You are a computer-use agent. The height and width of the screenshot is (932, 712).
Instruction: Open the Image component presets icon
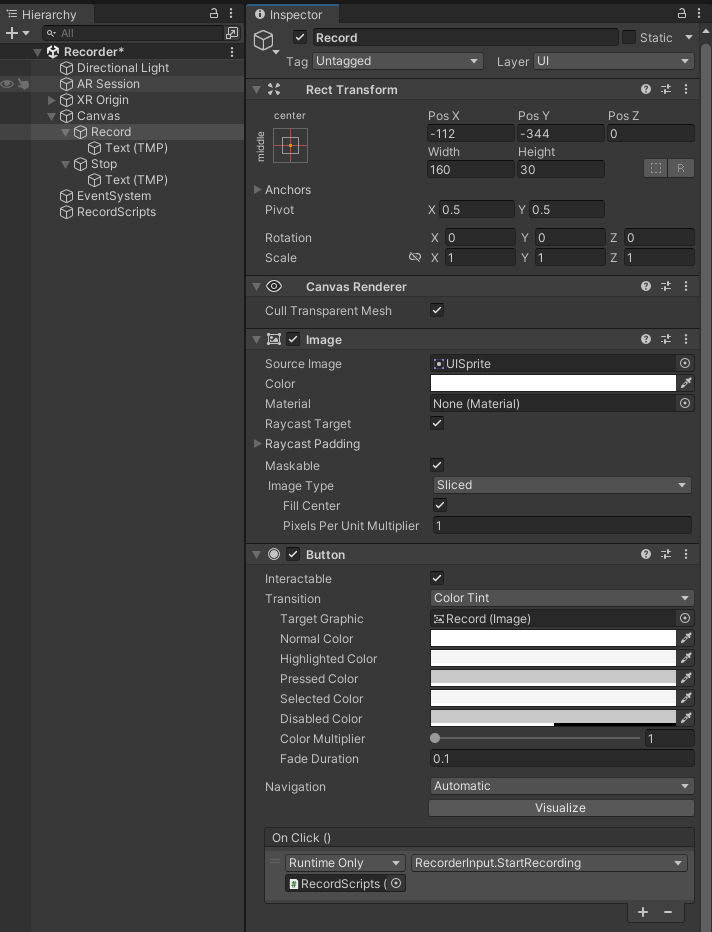[666, 339]
